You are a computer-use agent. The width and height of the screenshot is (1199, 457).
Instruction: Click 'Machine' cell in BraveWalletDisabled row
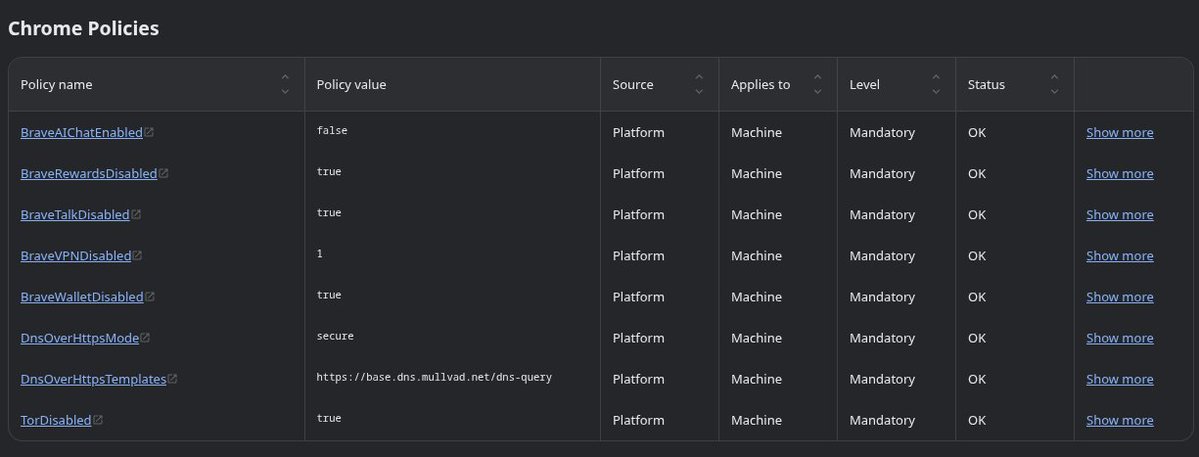pos(756,297)
